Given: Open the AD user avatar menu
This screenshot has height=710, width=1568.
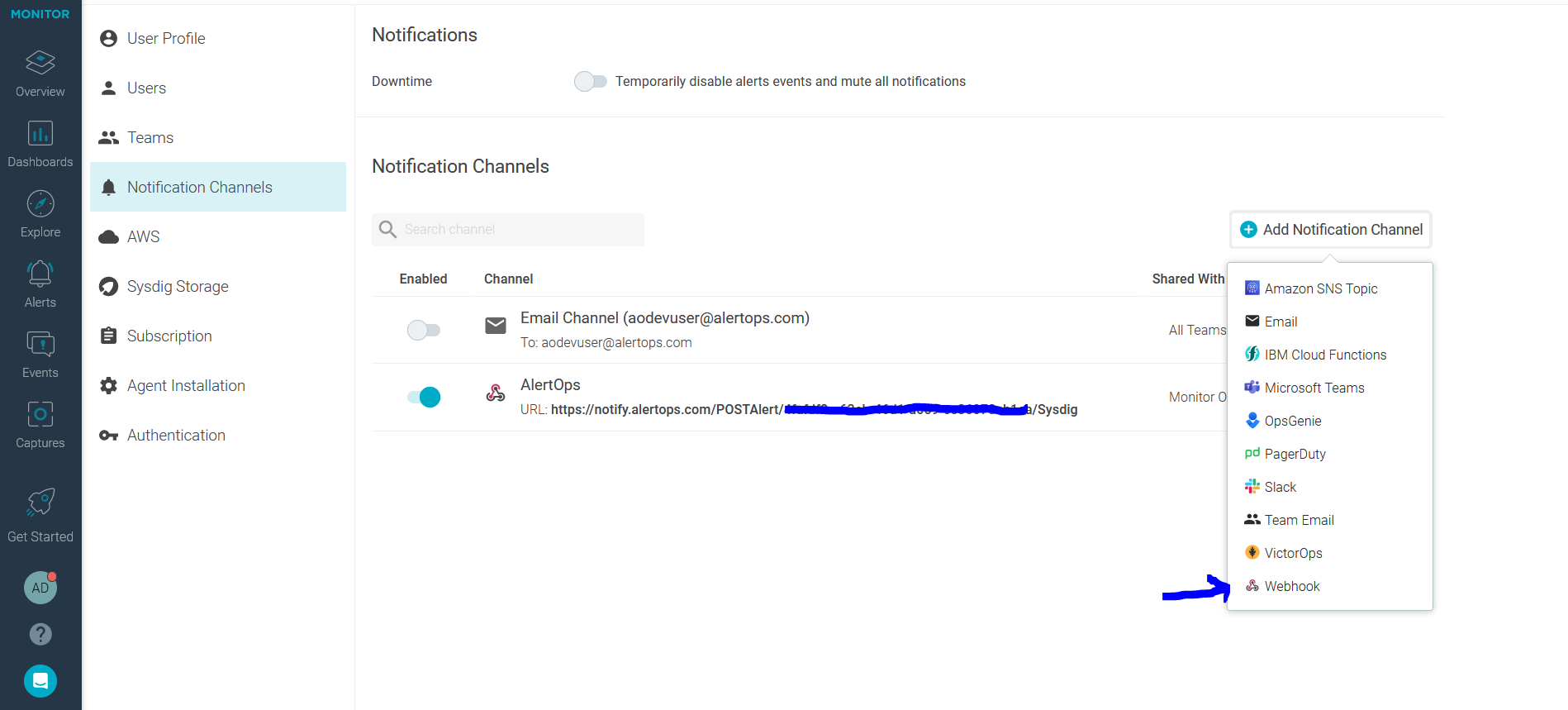Looking at the screenshot, I should [40, 588].
